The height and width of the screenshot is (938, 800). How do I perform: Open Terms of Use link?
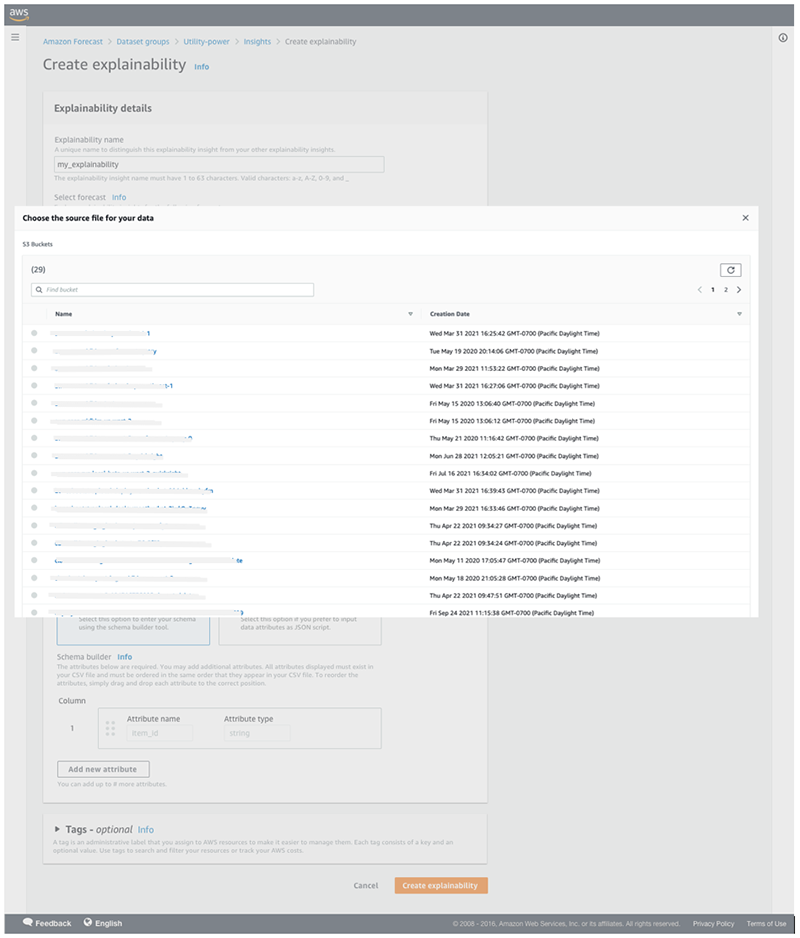click(x=766, y=924)
